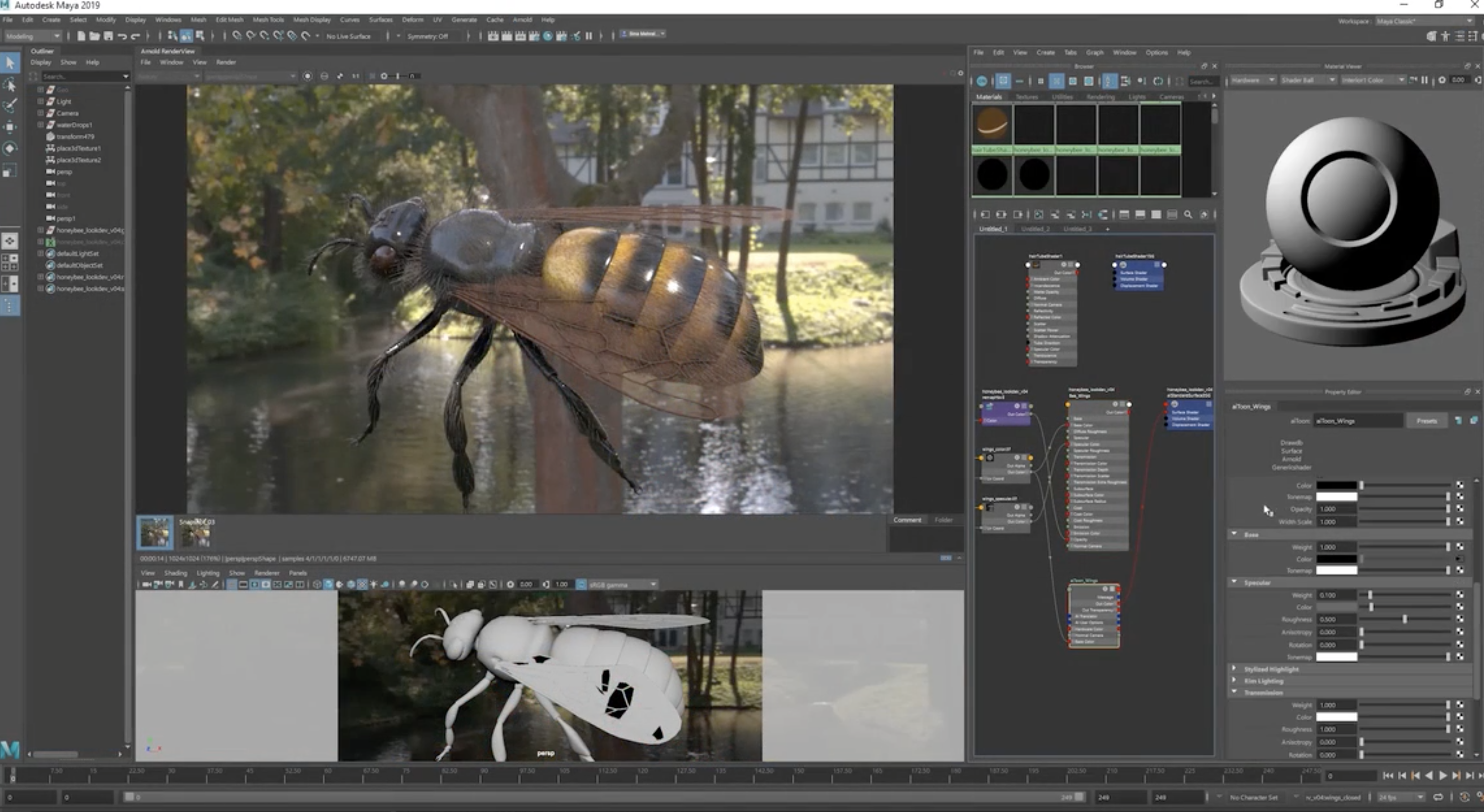Toggle the highlighted selection mode icon on status line

click(185, 36)
